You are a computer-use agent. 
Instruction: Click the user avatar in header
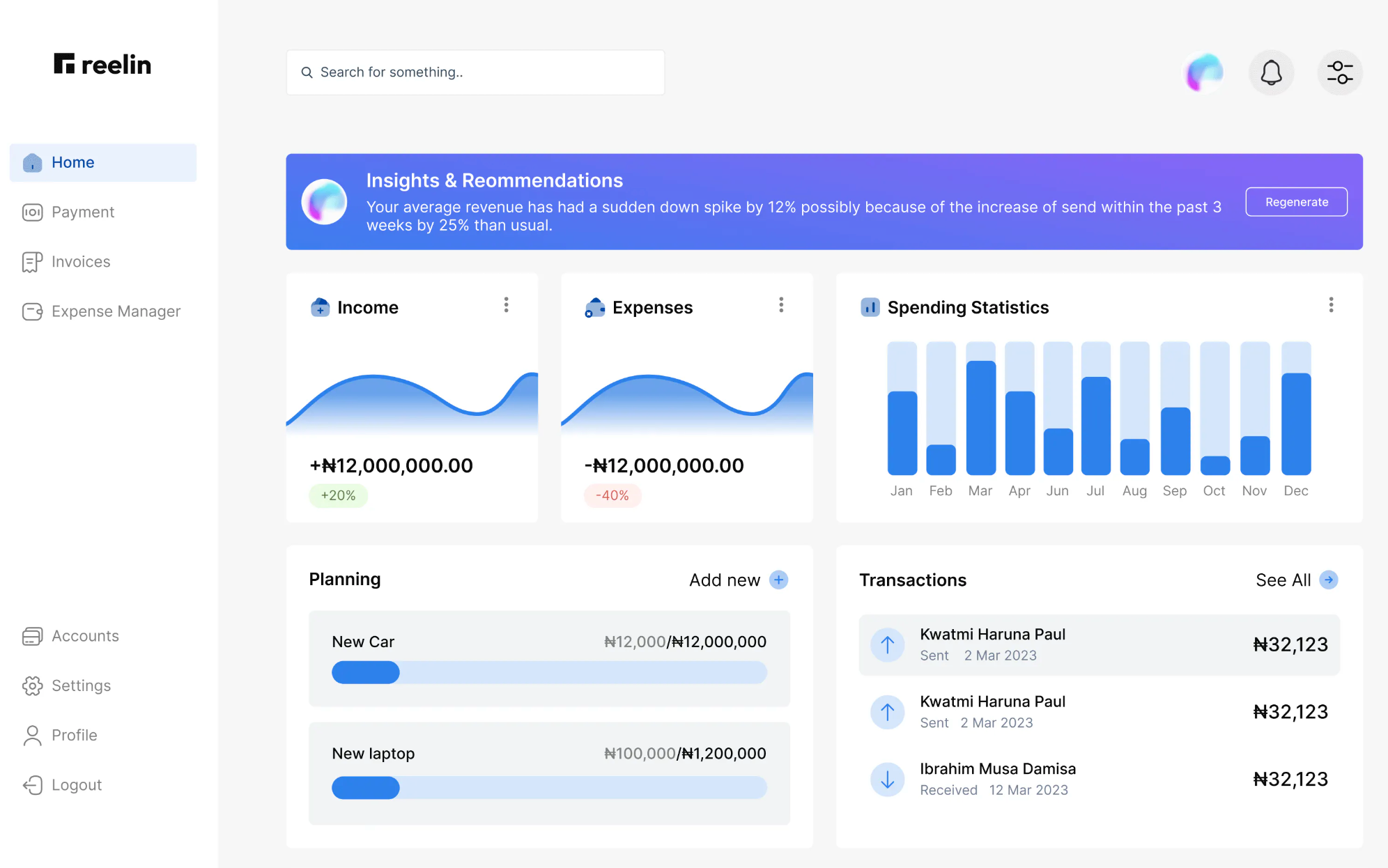(1205, 72)
